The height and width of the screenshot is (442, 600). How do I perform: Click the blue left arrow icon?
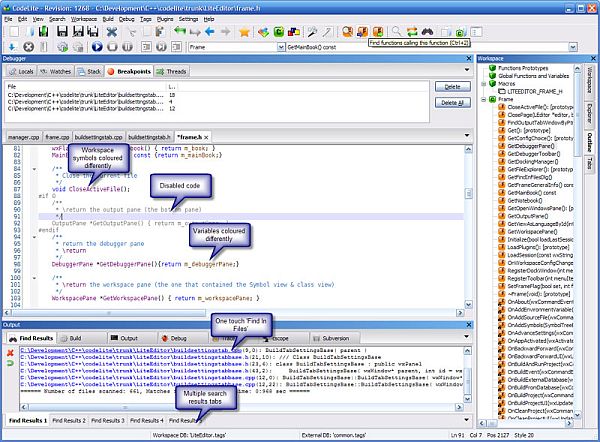209,32
